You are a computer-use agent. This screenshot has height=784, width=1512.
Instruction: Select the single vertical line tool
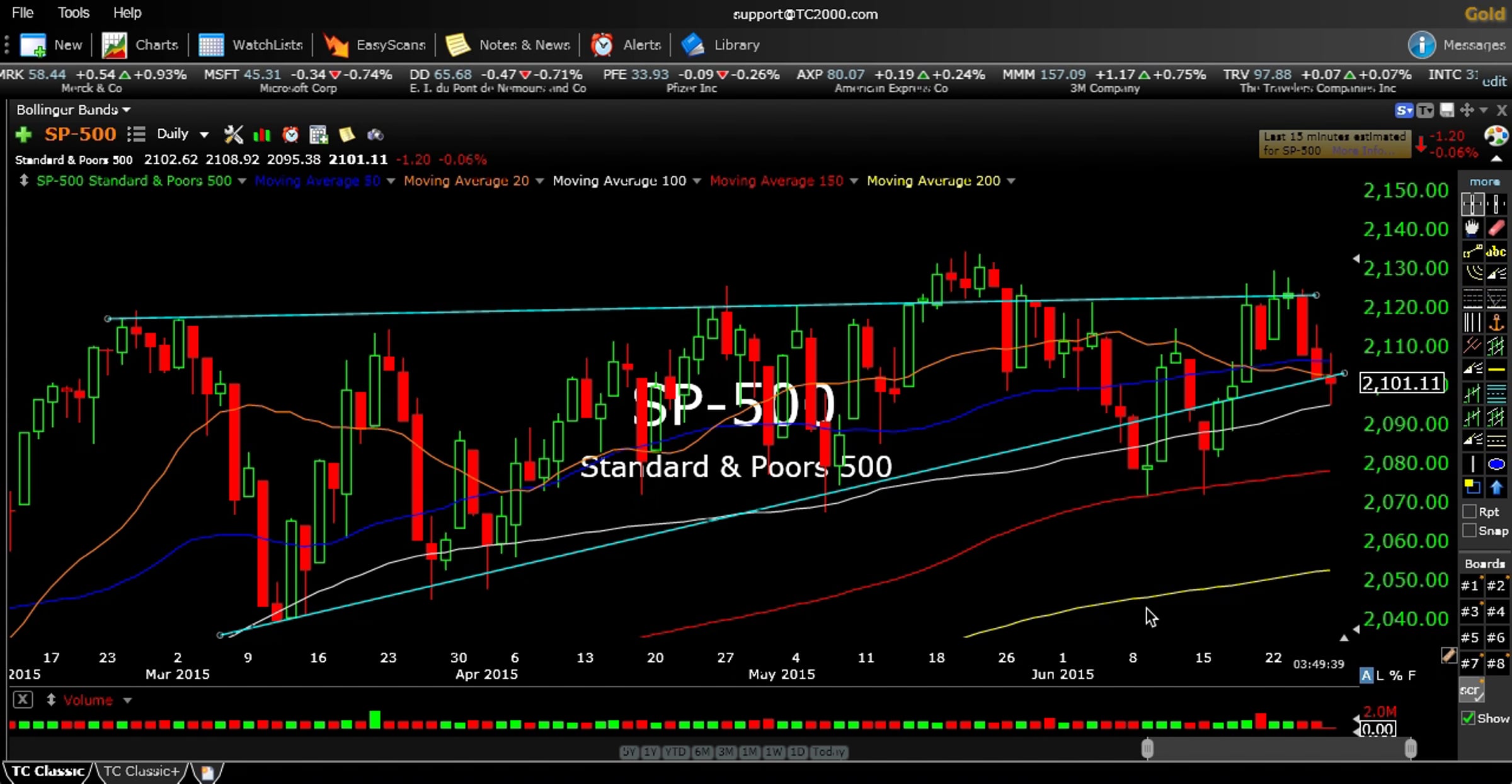pos(1472,464)
